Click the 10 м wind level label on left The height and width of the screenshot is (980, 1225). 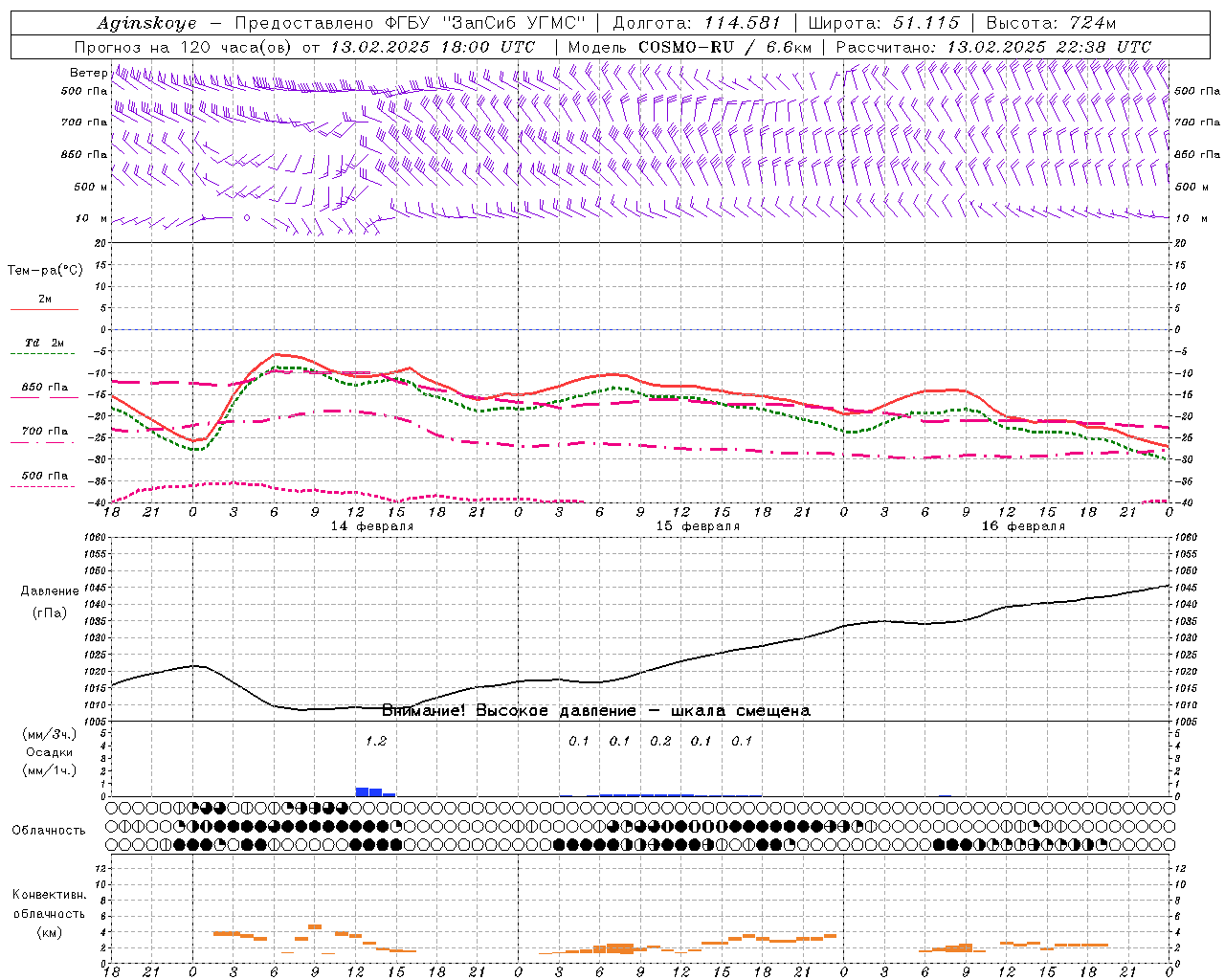[91, 219]
